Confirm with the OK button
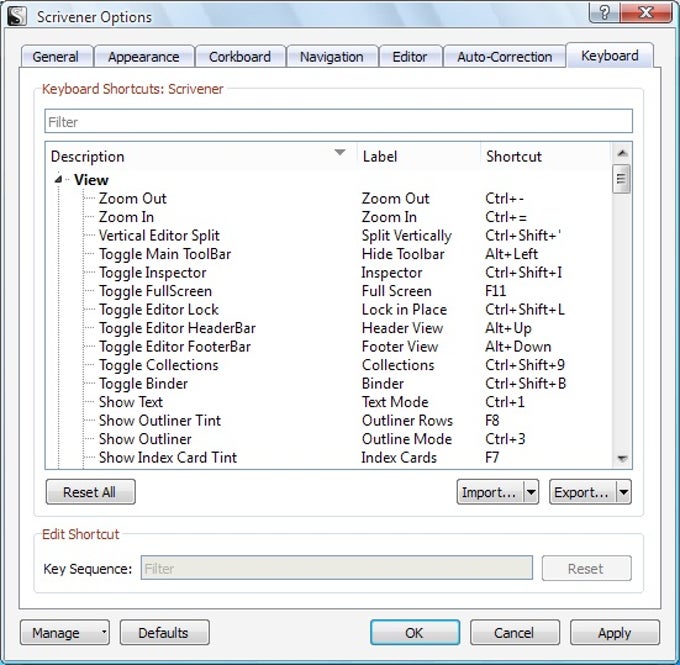Image resolution: width=680 pixels, height=665 pixels. [415, 632]
